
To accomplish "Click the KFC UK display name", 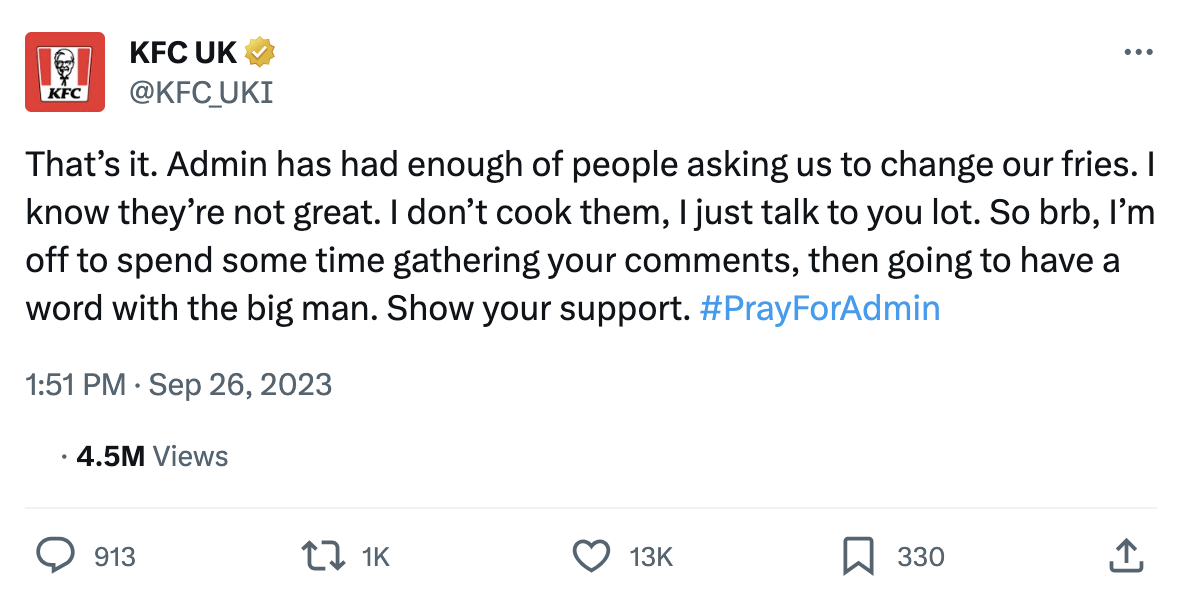I will 183,51.
